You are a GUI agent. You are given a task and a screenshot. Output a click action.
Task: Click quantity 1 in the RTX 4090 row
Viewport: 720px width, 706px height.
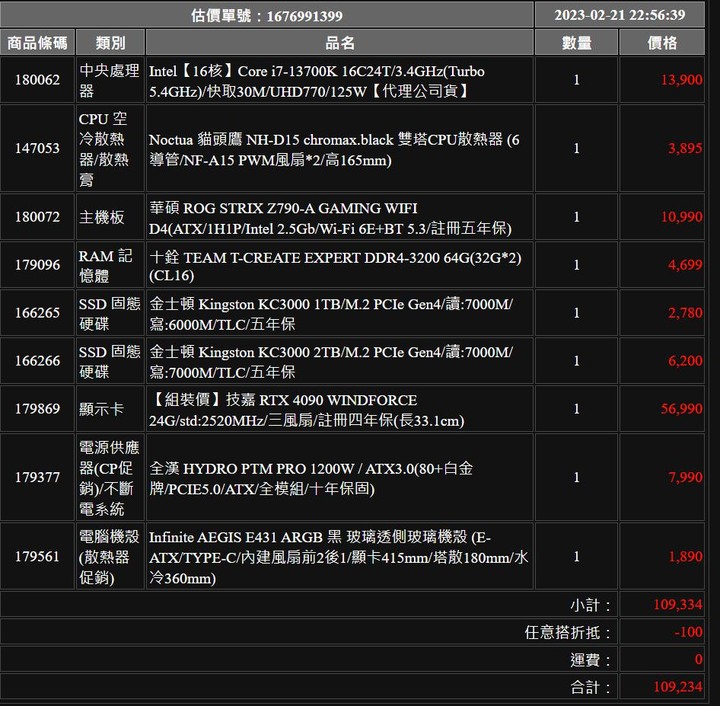[x=576, y=409]
